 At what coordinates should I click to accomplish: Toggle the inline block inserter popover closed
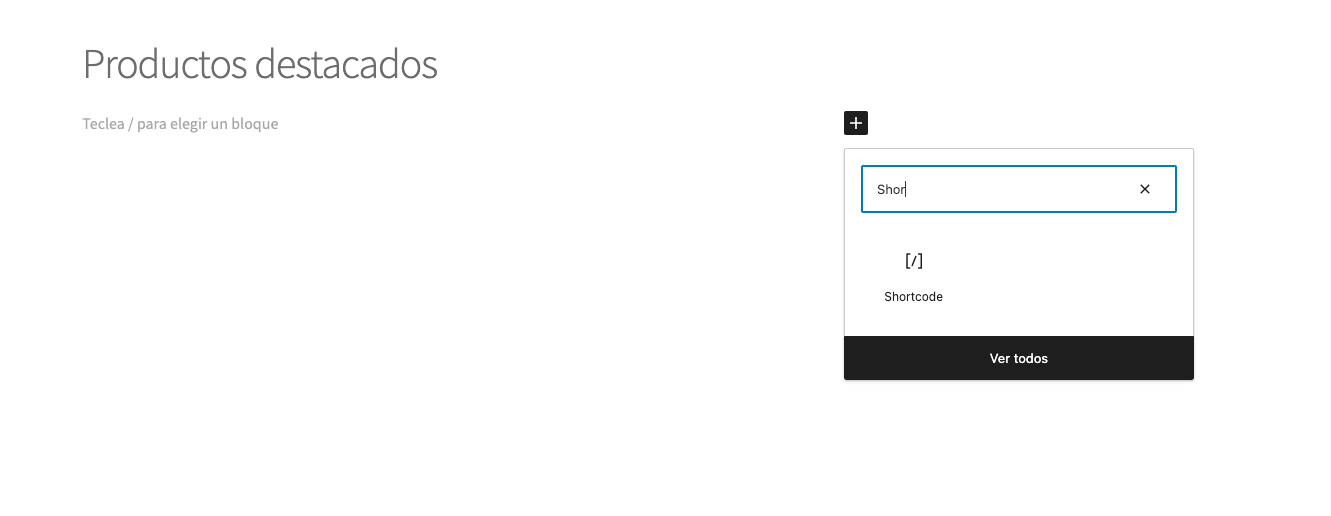(856, 123)
